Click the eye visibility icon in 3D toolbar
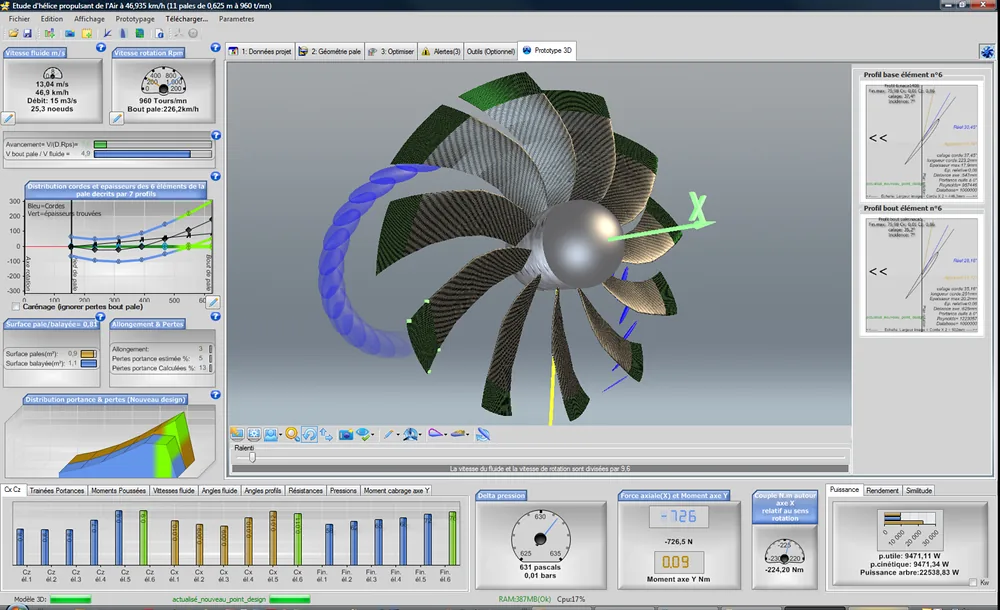 tap(364, 434)
